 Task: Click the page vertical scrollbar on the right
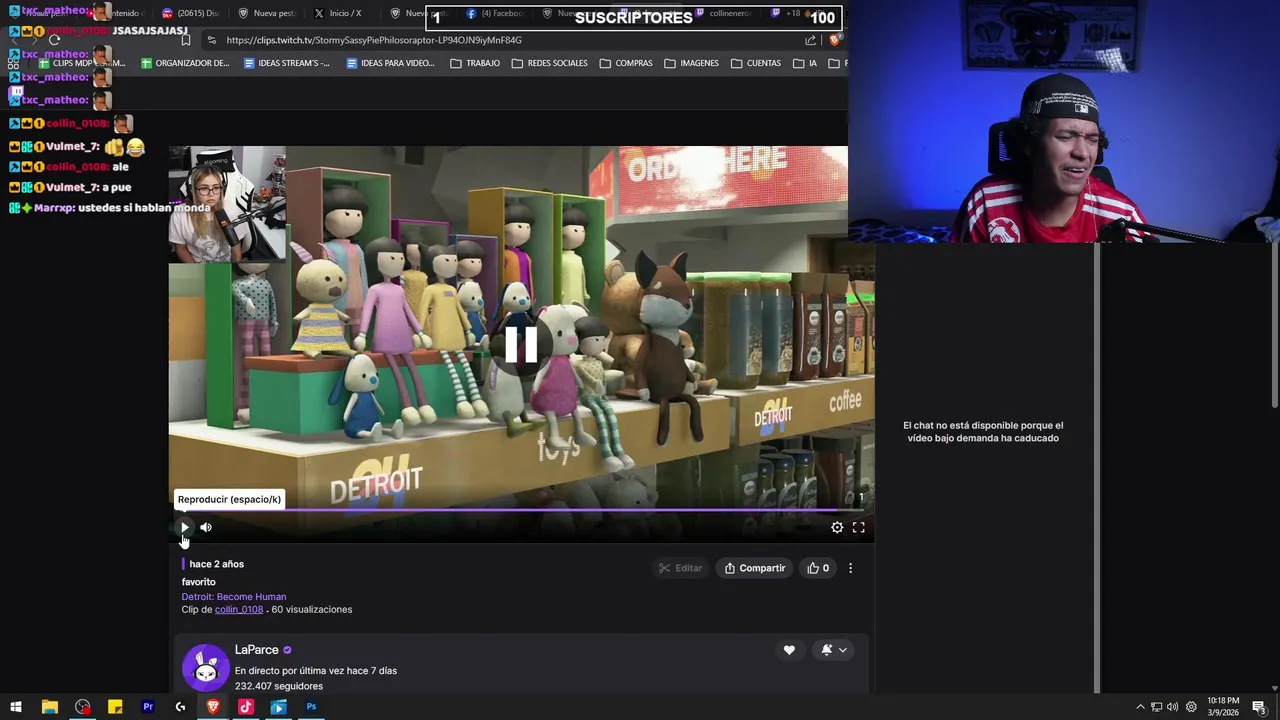coord(1276,325)
